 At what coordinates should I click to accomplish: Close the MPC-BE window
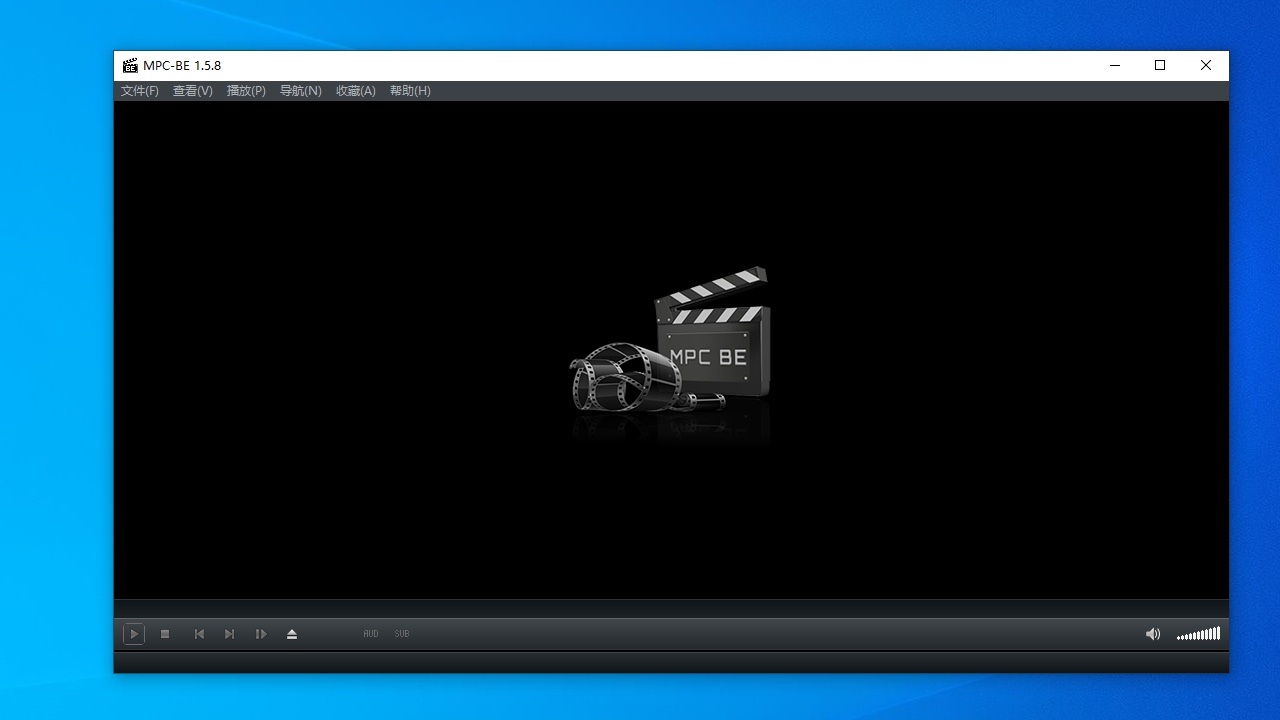(1206, 66)
